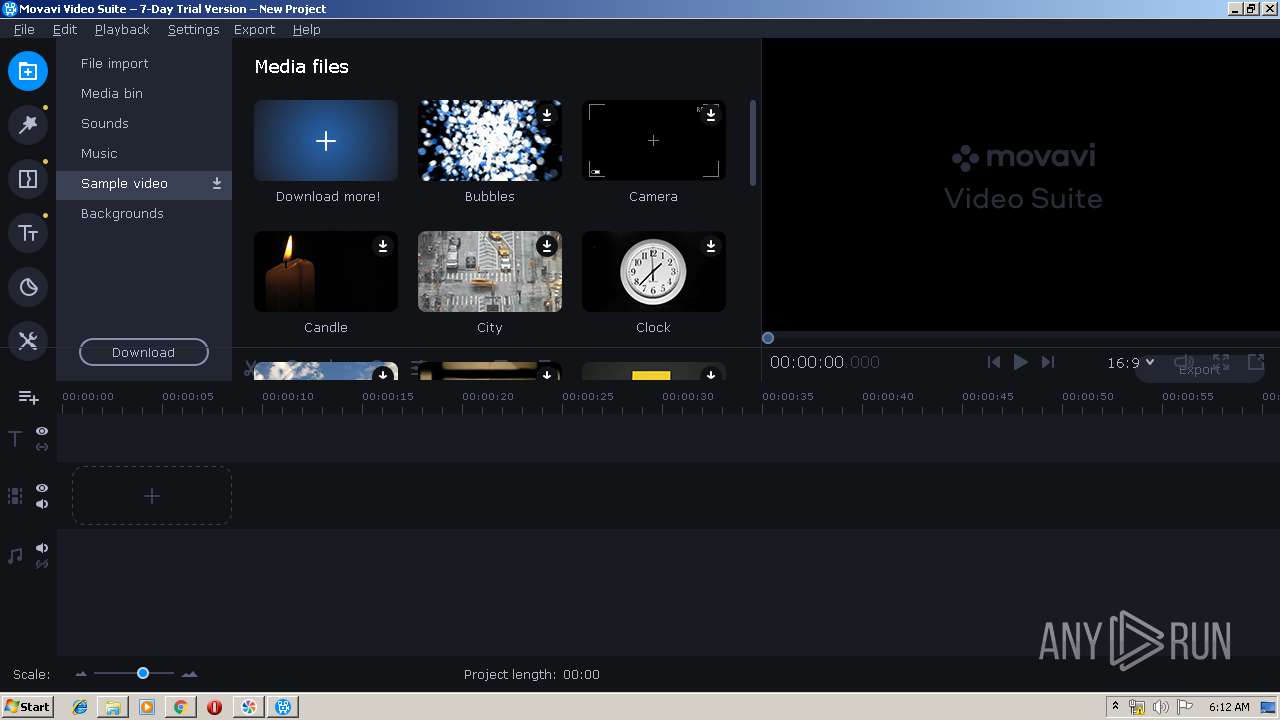Download the Candle sample video

point(383,246)
